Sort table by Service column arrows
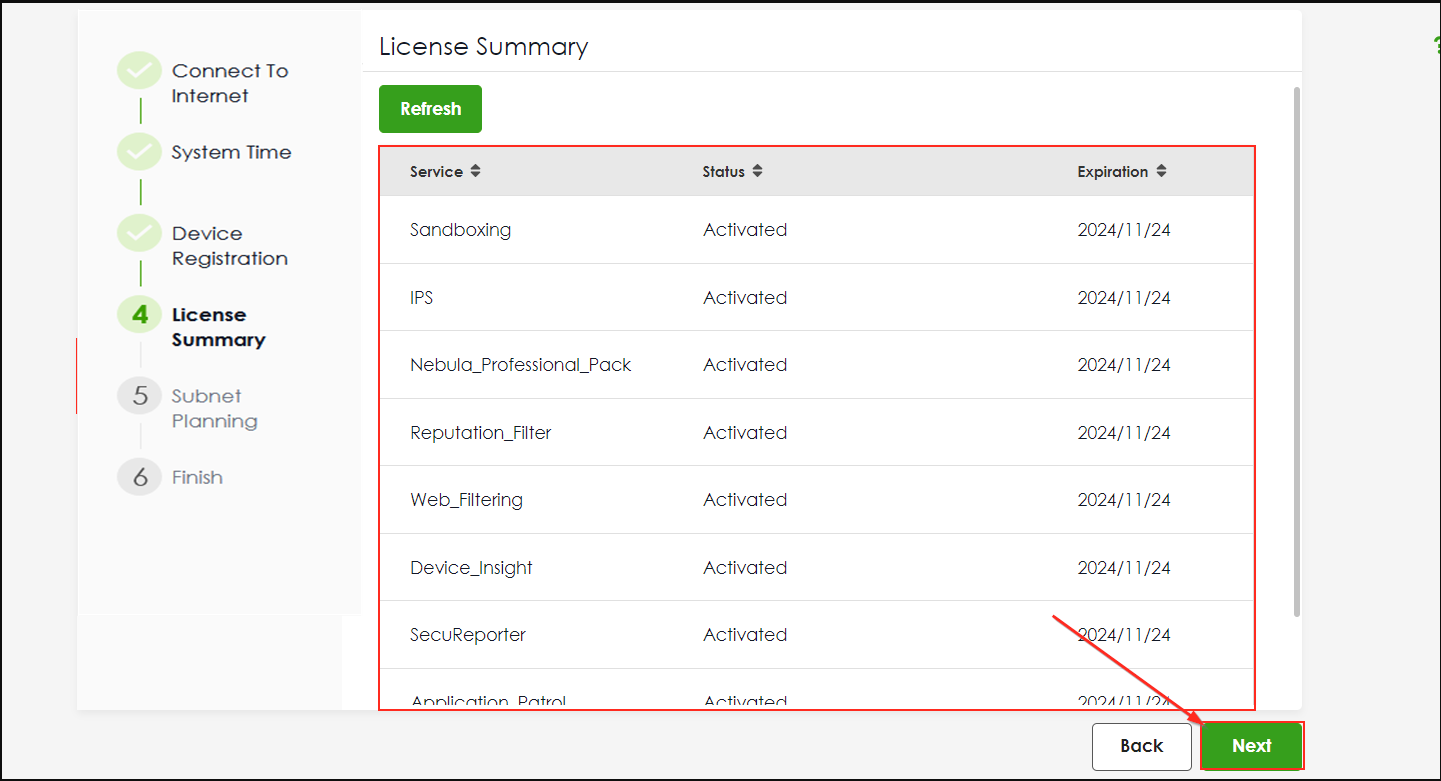The width and height of the screenshot is (1441, 781). click(475, 171)
